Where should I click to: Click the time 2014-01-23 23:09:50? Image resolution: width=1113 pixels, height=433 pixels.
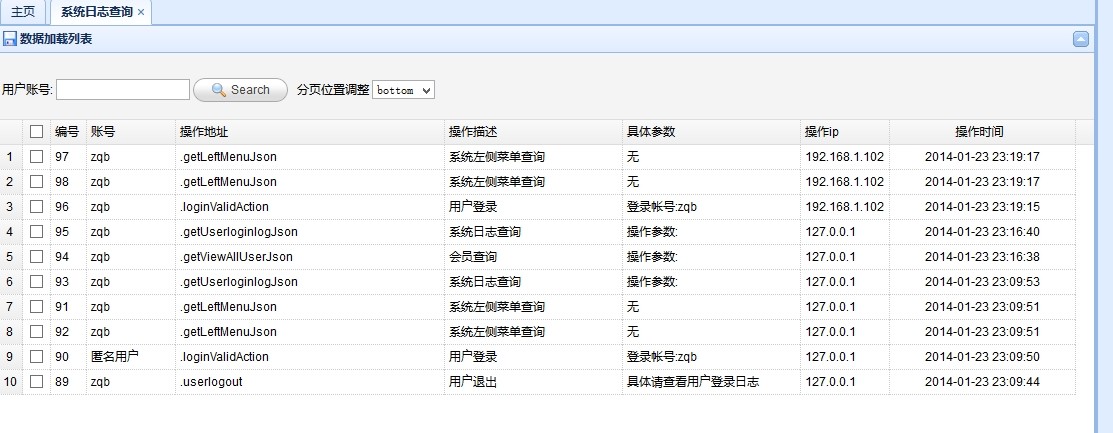982,356
